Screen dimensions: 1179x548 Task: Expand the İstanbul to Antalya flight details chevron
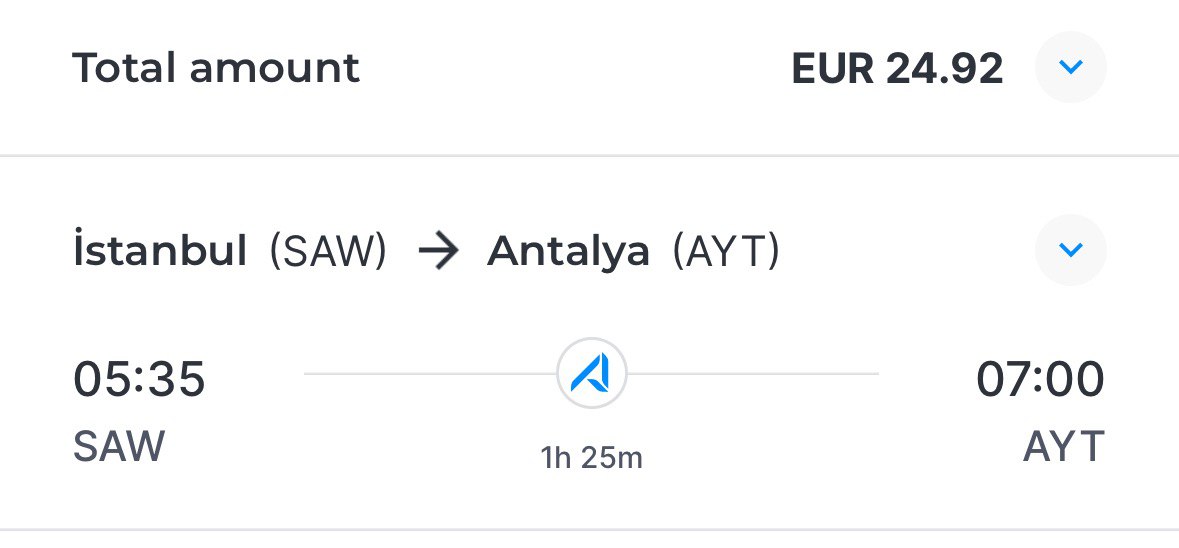click(x=1070, y=250)
